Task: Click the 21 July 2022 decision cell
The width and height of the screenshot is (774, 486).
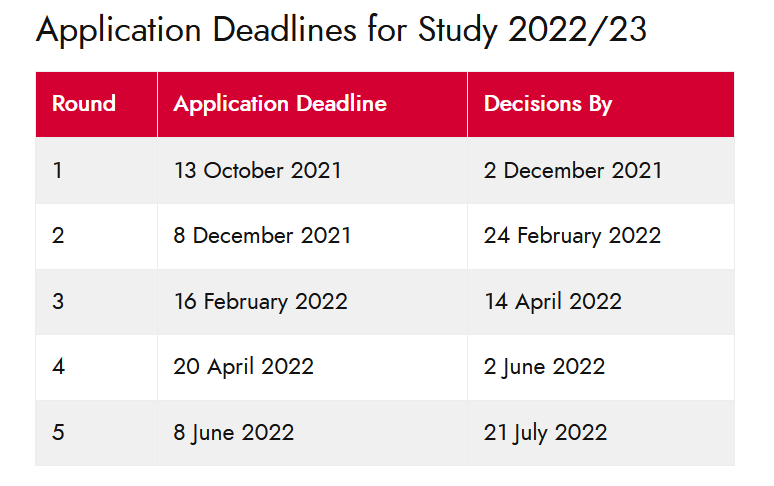Action: coord(601,433)
